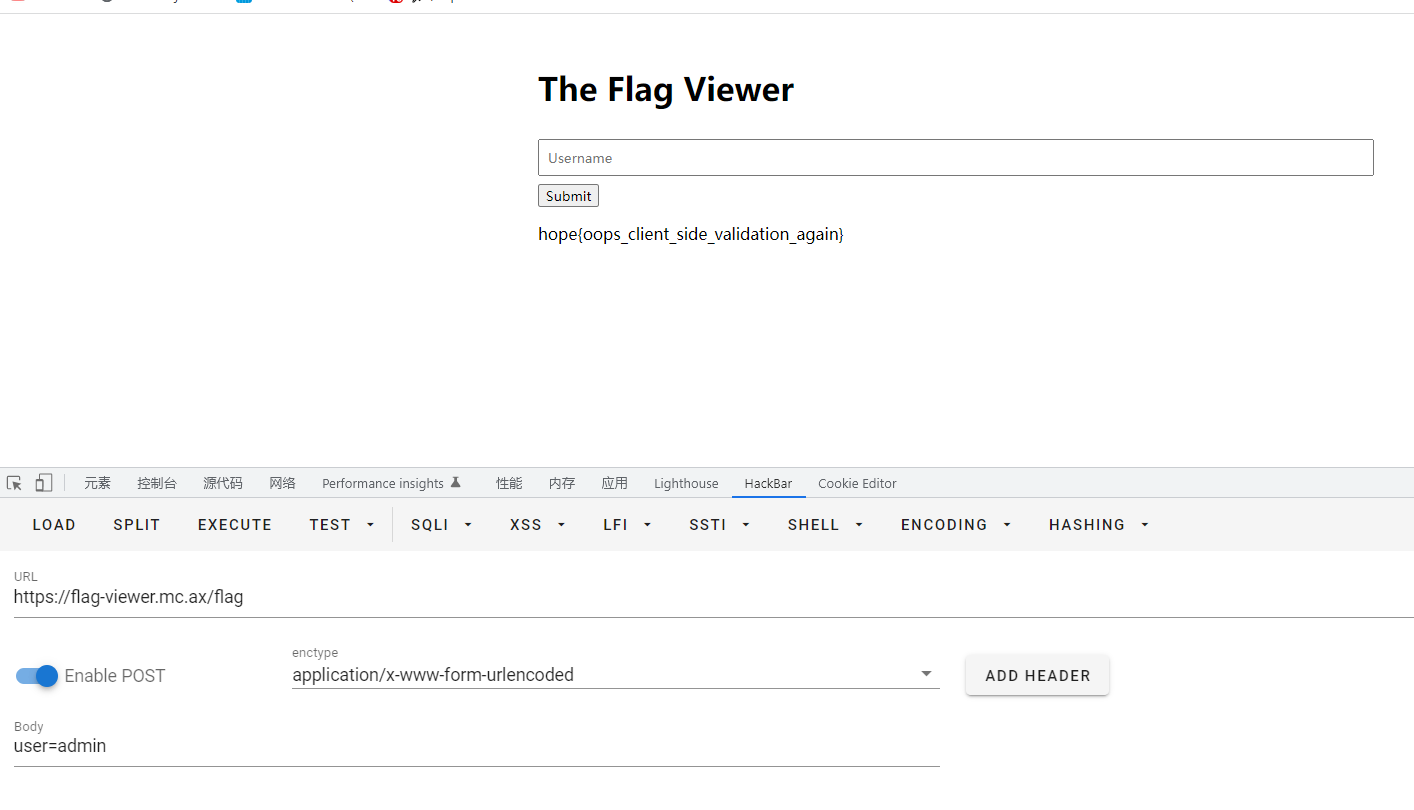Switch to the Lighthouse tab
This screenshot has width=1414, height=810.
tap(686, 483)
